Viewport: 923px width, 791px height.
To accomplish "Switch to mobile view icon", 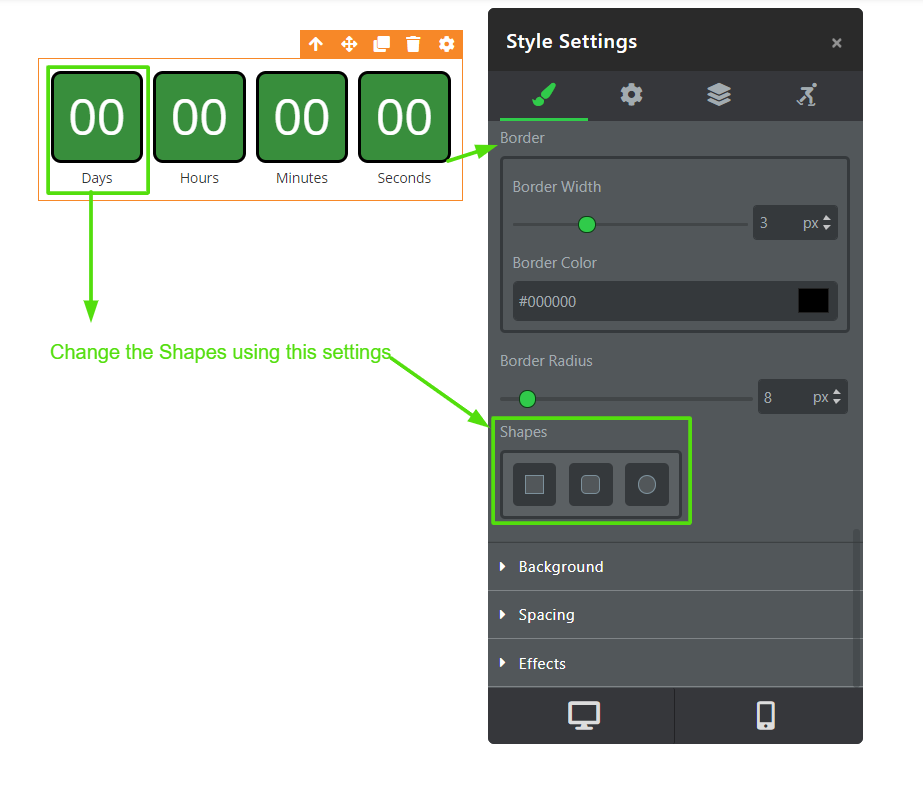I will tap(766, 716).
